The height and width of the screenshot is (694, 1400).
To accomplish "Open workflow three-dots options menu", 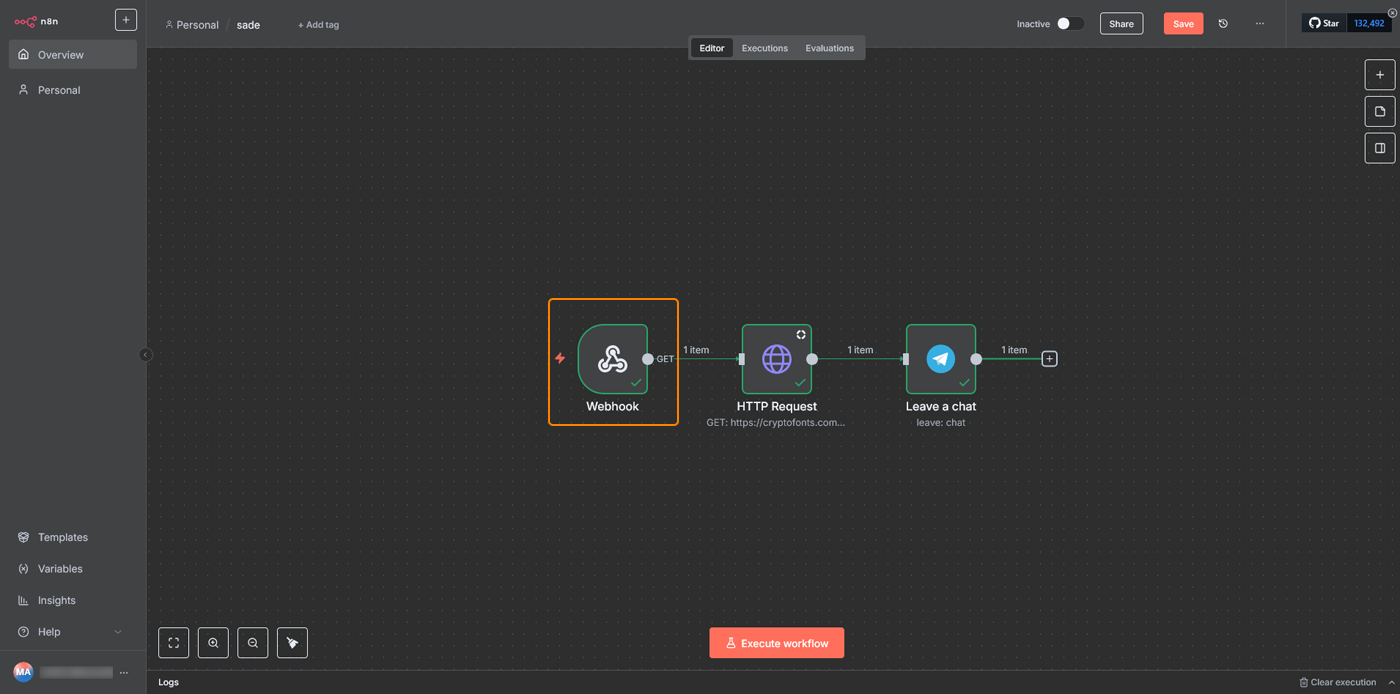I will pyautogui.click(x=1259, y=24).
